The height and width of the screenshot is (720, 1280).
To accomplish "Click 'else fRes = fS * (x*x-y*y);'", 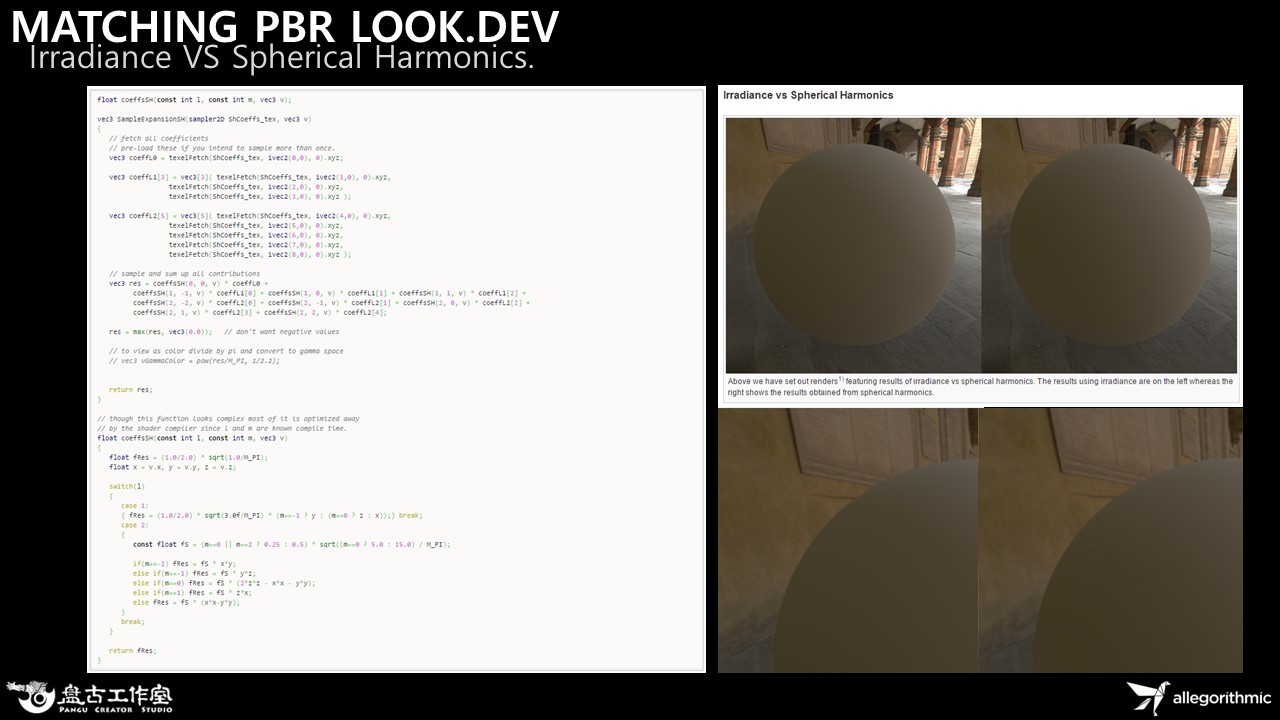I will [187, 603].
